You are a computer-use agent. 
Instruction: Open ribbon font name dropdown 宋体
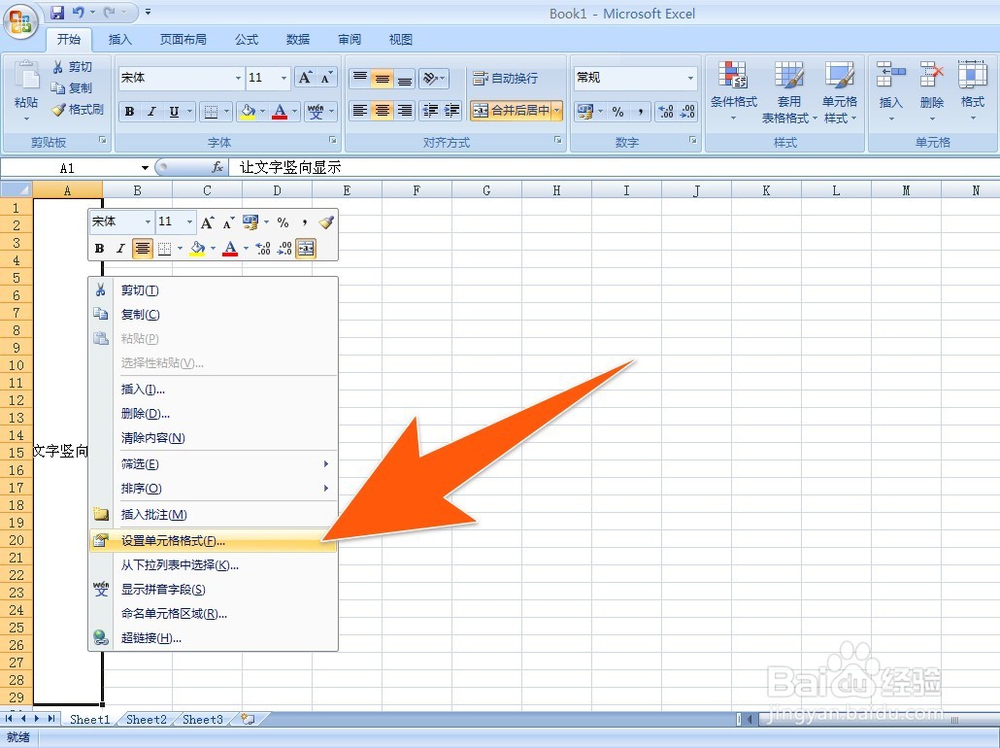point(238,78)
